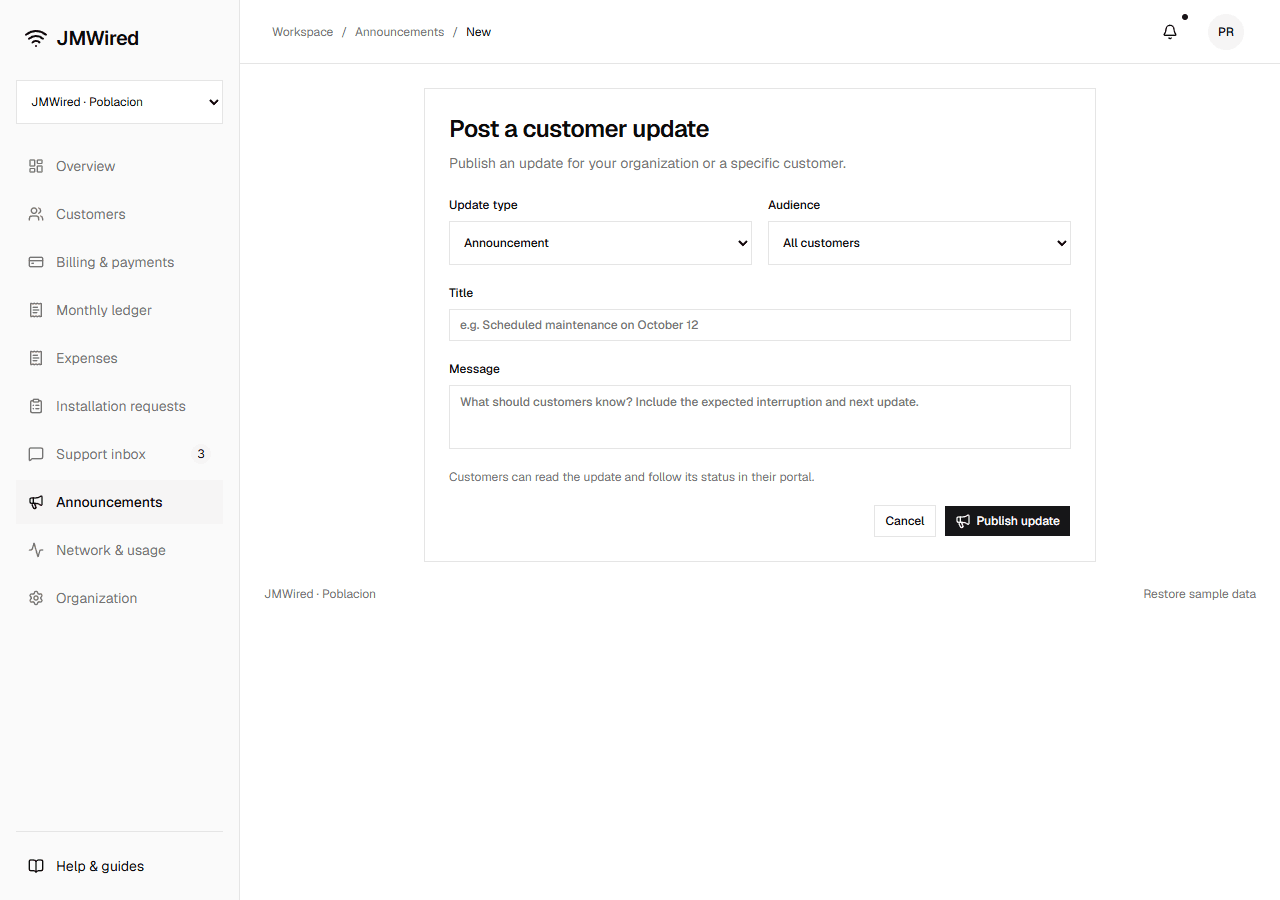
Task: Click the Monthly ledger document icon
Action: (36, 310)
